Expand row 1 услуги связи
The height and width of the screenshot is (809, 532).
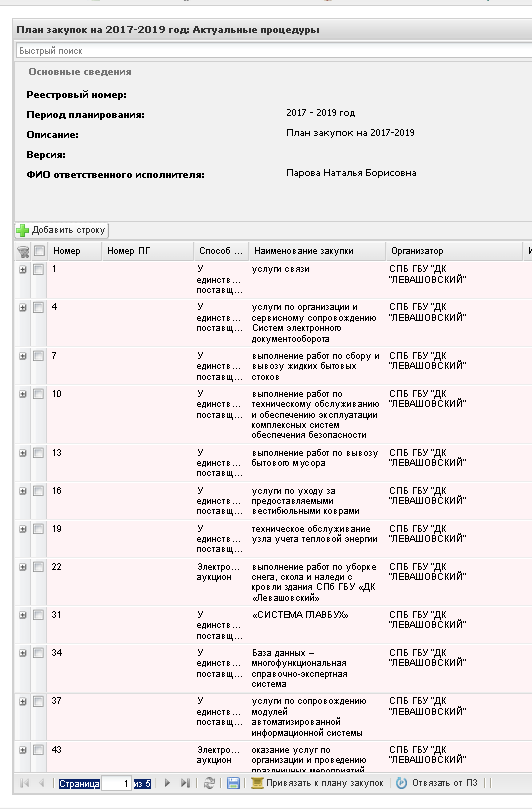(23, 269)
